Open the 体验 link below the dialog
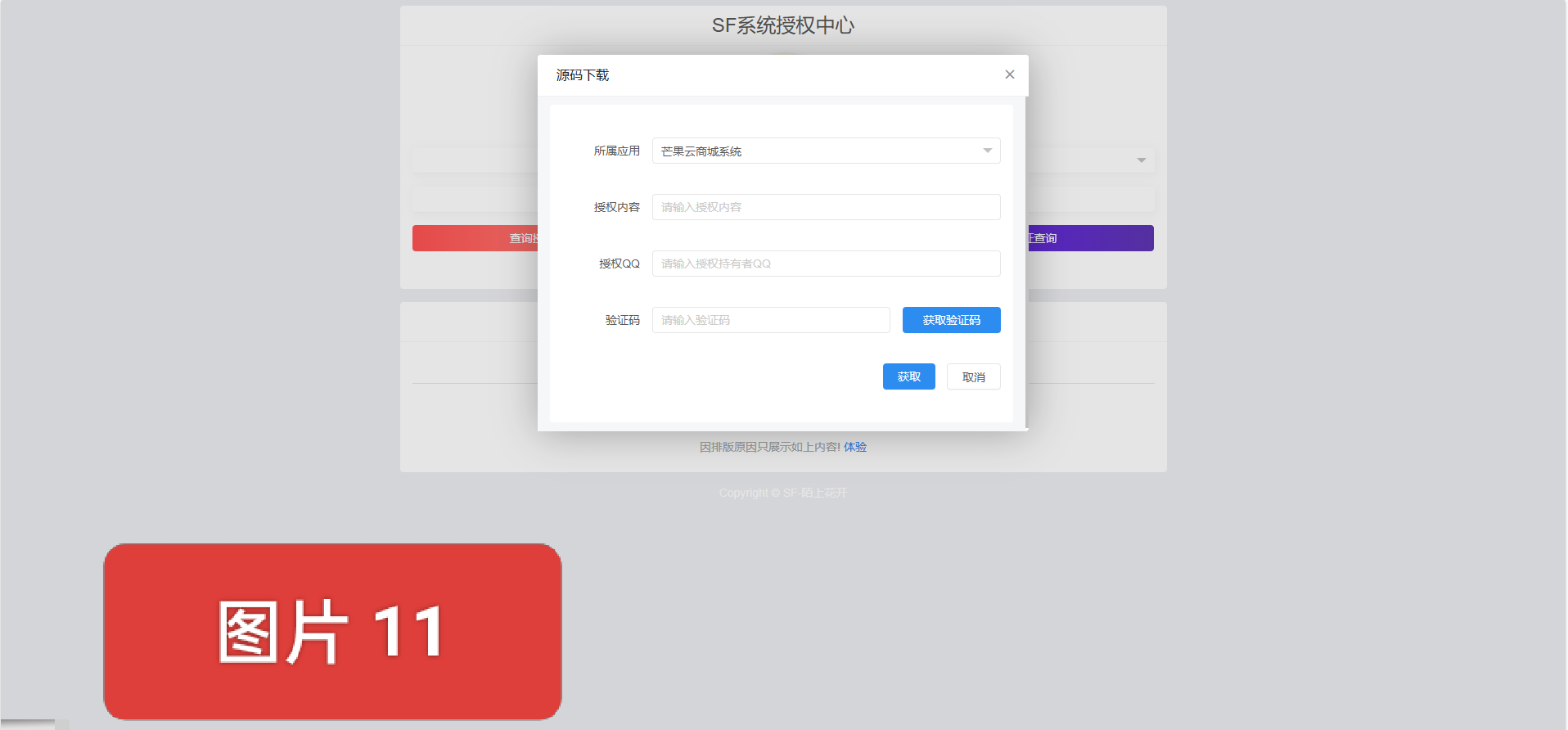The height and width of the screenshot is (730, 1568). [855, 447]
